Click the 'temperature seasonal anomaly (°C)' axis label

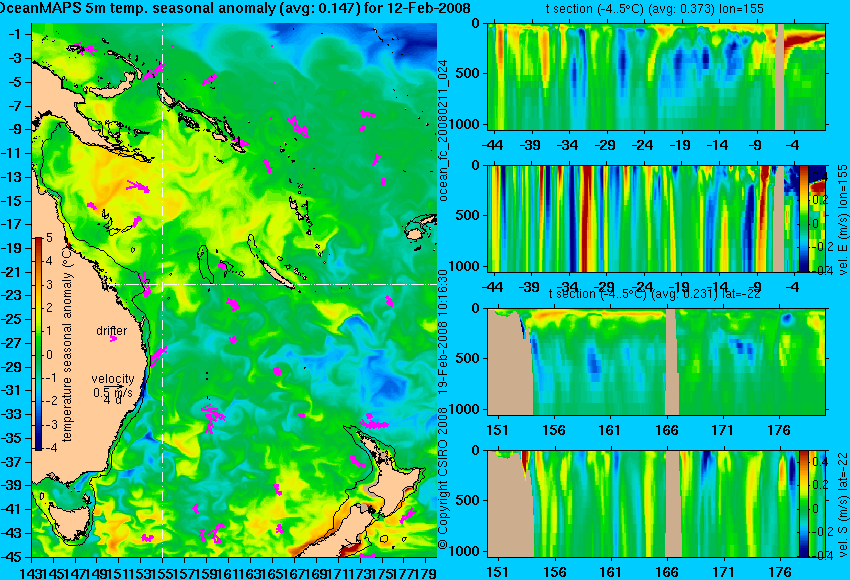coord(67,344)
